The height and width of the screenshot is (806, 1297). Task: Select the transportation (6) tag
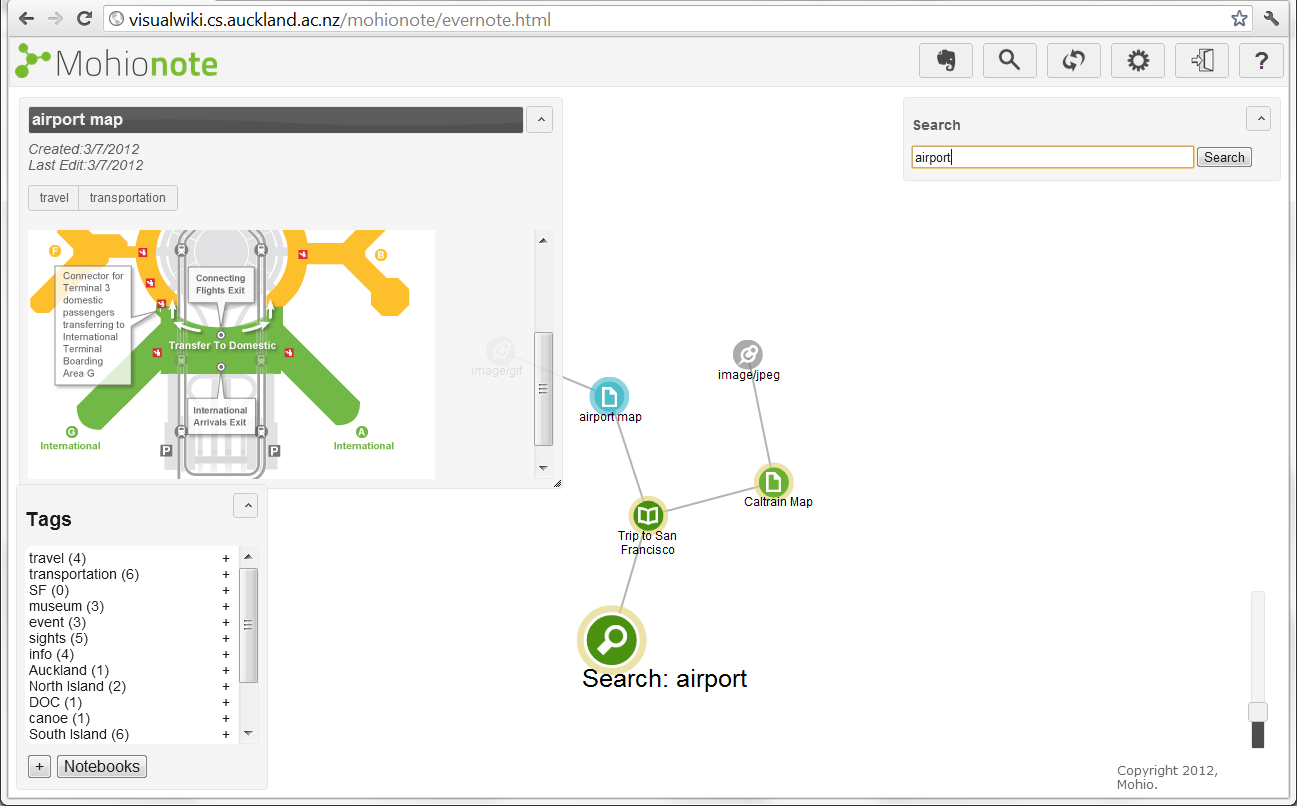pyautogui.click(x=84, y=574)
